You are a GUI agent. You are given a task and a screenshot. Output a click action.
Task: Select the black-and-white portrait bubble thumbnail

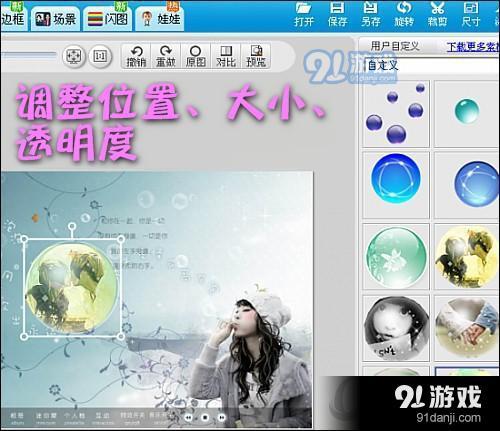pyautogui.click(x=396, y=328)
